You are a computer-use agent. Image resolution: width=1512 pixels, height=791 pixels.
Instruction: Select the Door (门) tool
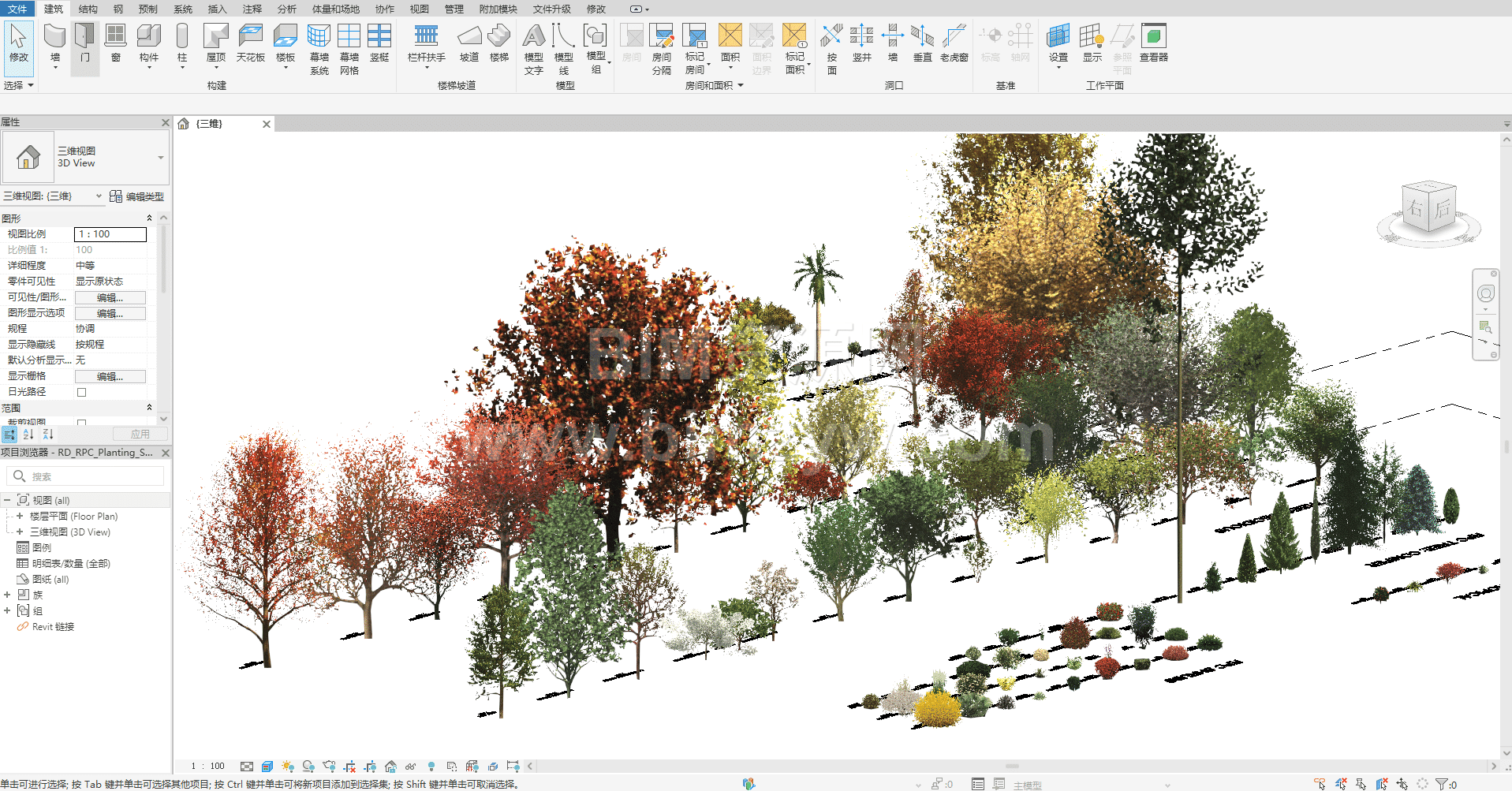point(84,46)
